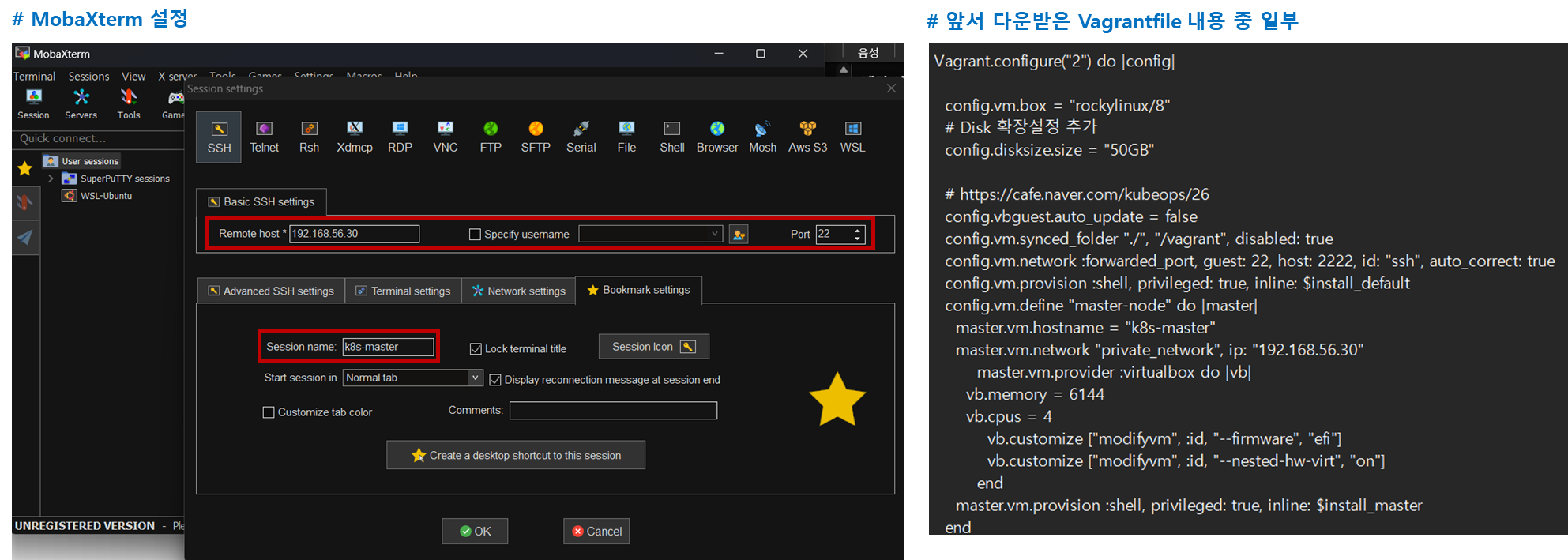This screenshot has width=1568, height=560.
Task: Open the View menu
Action: point(133,77)
